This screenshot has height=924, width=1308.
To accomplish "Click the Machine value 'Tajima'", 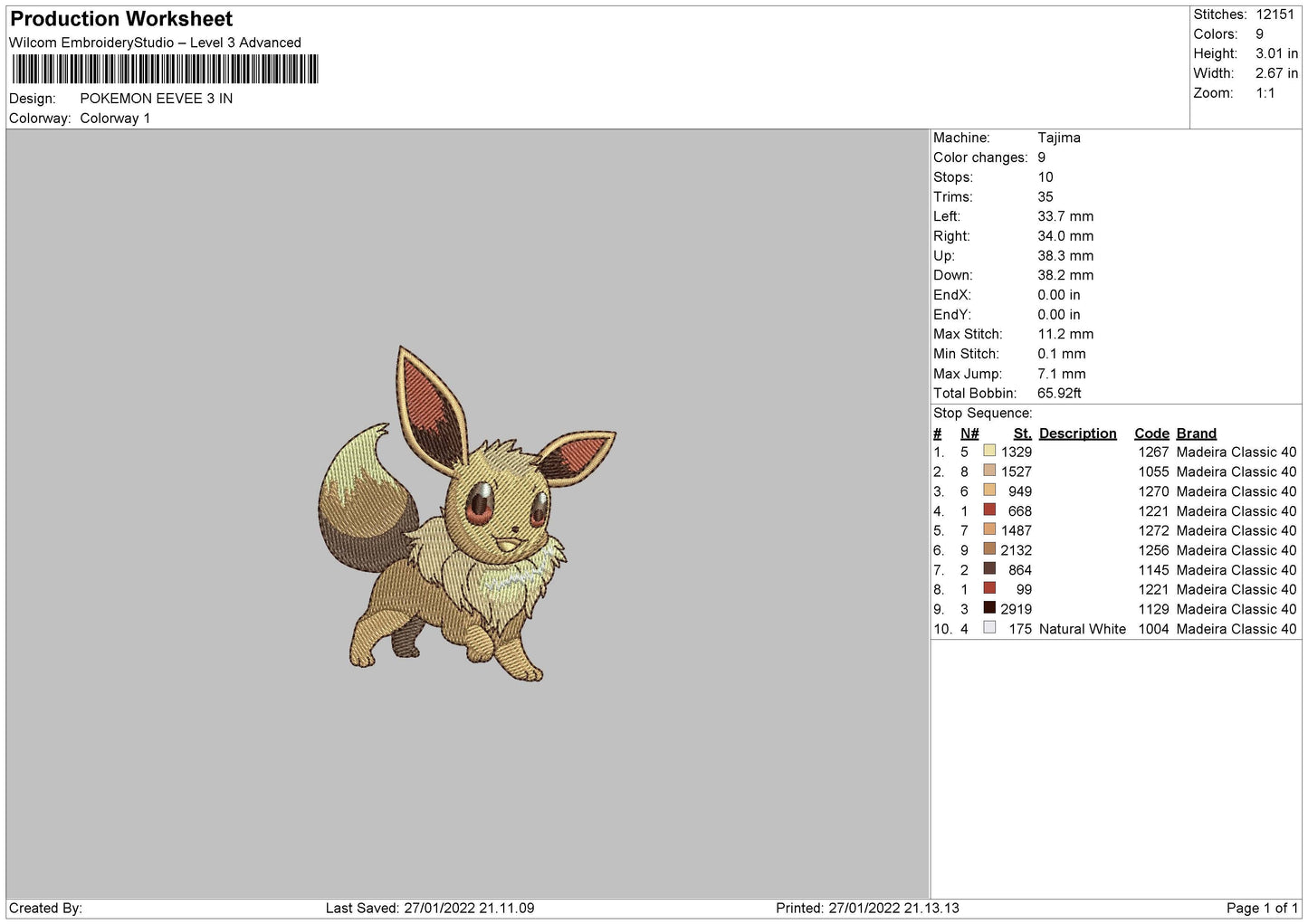I will pyautogui.click(x=1059, y=138).
